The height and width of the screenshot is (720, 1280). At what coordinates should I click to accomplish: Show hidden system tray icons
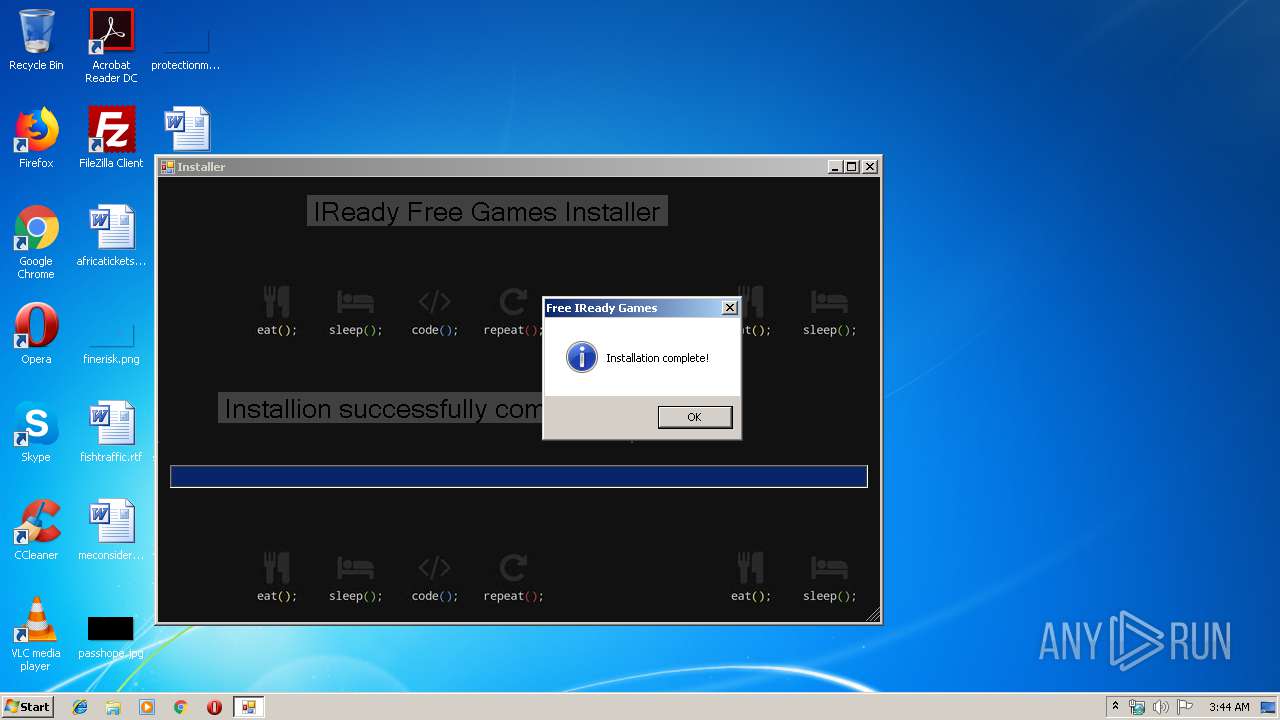click(1115, 707)
